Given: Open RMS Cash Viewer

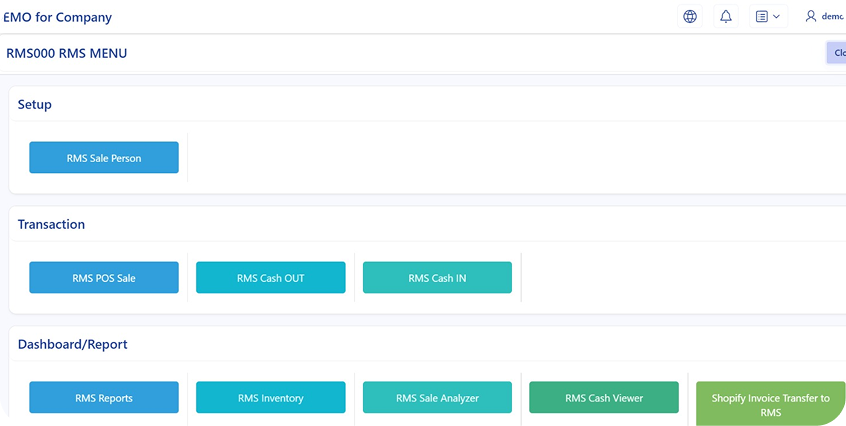Looking at the screenshot, I should pyautogui.click(x=603, y=398).
